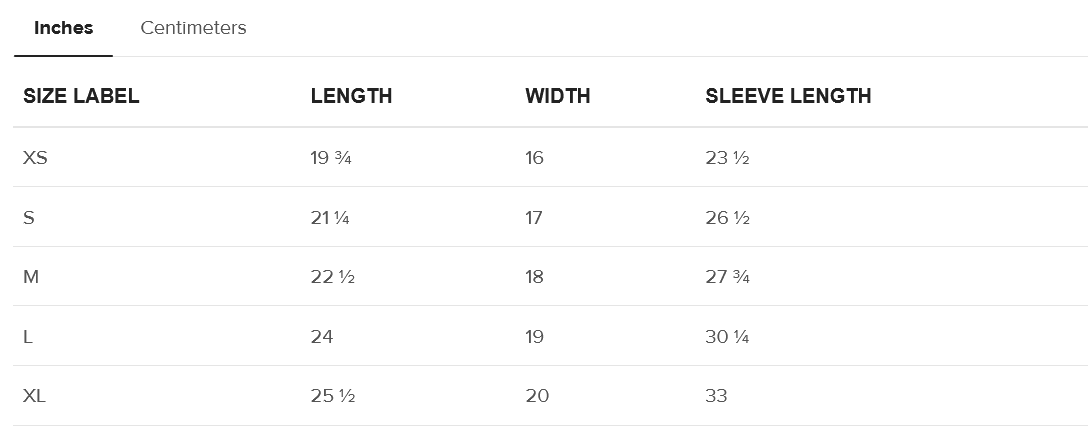Viewport: 1092px width, 444px height.
Task: Click the XS sleeve length 23 ½
Action: (x=727, y=158)
